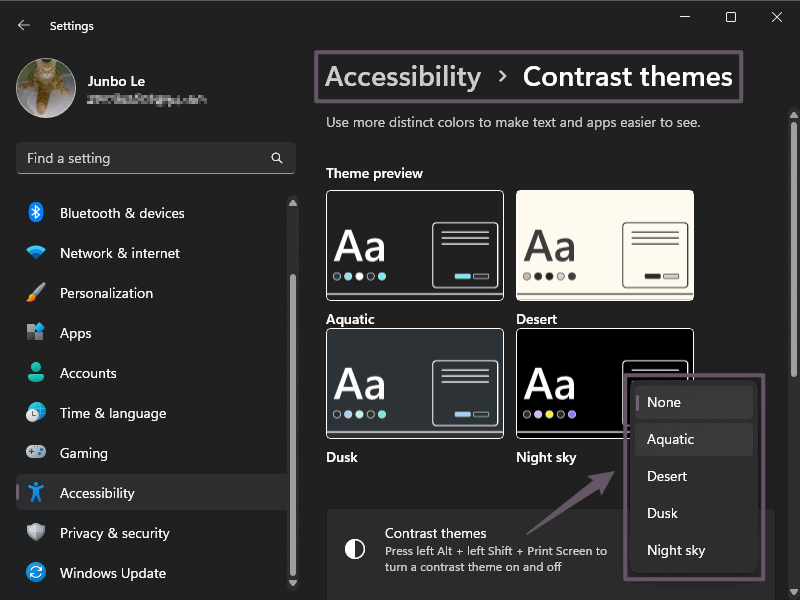Screen dimensions: 800x600
Task: Click the Aquatic caption under preview
Action: tap(350, 319)
